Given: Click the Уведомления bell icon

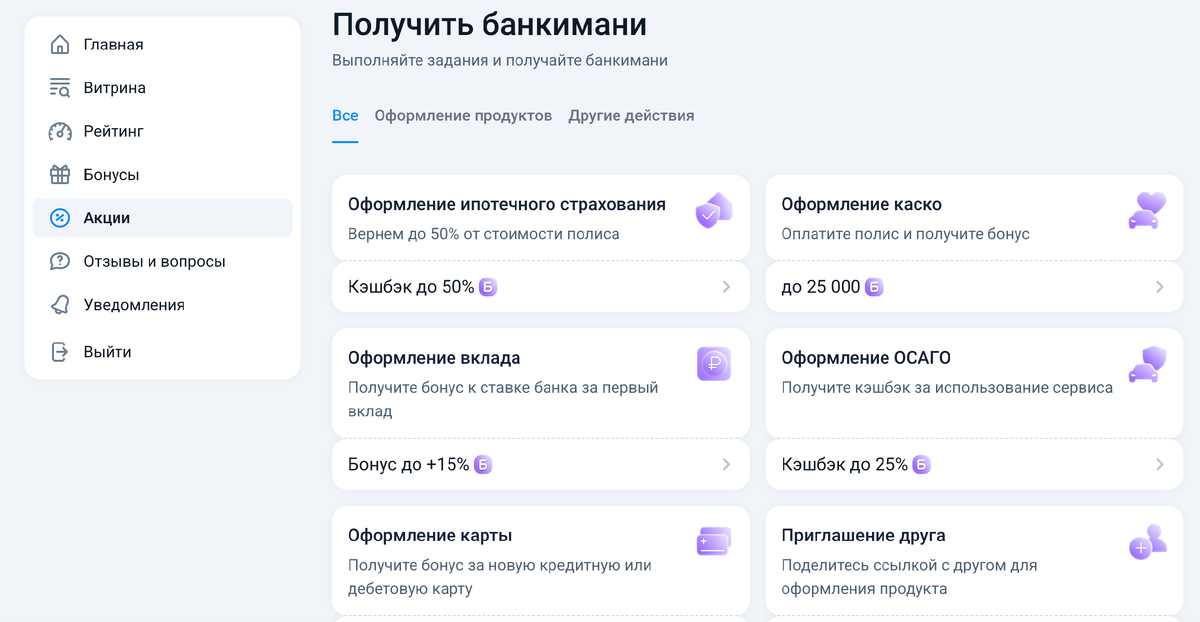Looking at the screenshot, I should pos(58,305).
